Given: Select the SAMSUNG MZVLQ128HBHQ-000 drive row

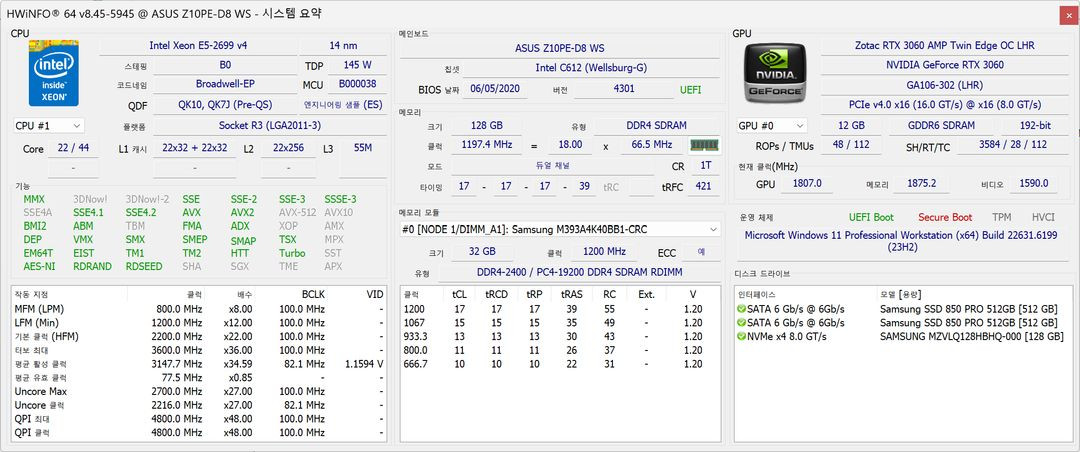Looking at the screenshot, I should (902, 336).
